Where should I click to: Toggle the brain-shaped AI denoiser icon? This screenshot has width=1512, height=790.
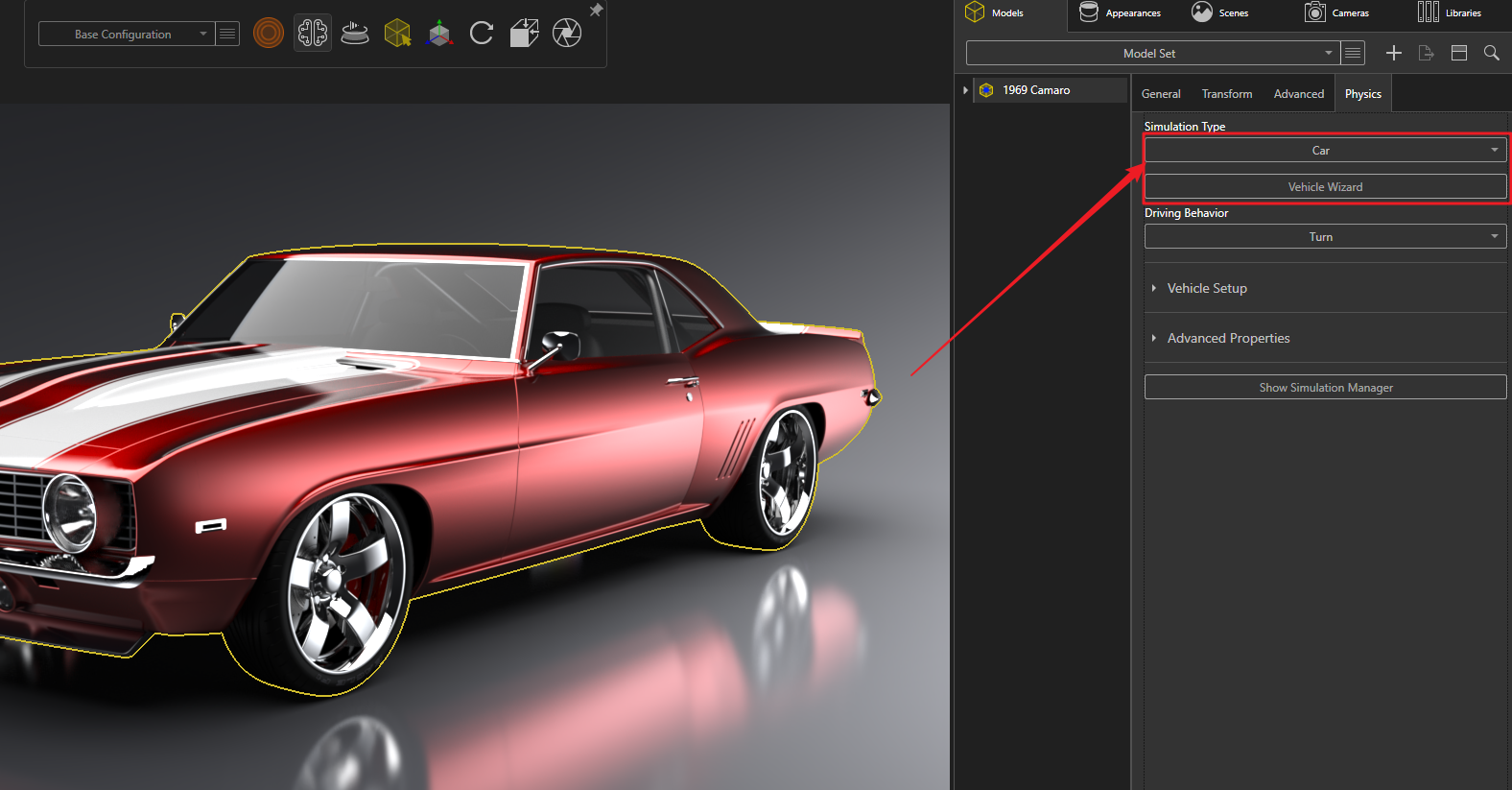(x=313, y=34)
